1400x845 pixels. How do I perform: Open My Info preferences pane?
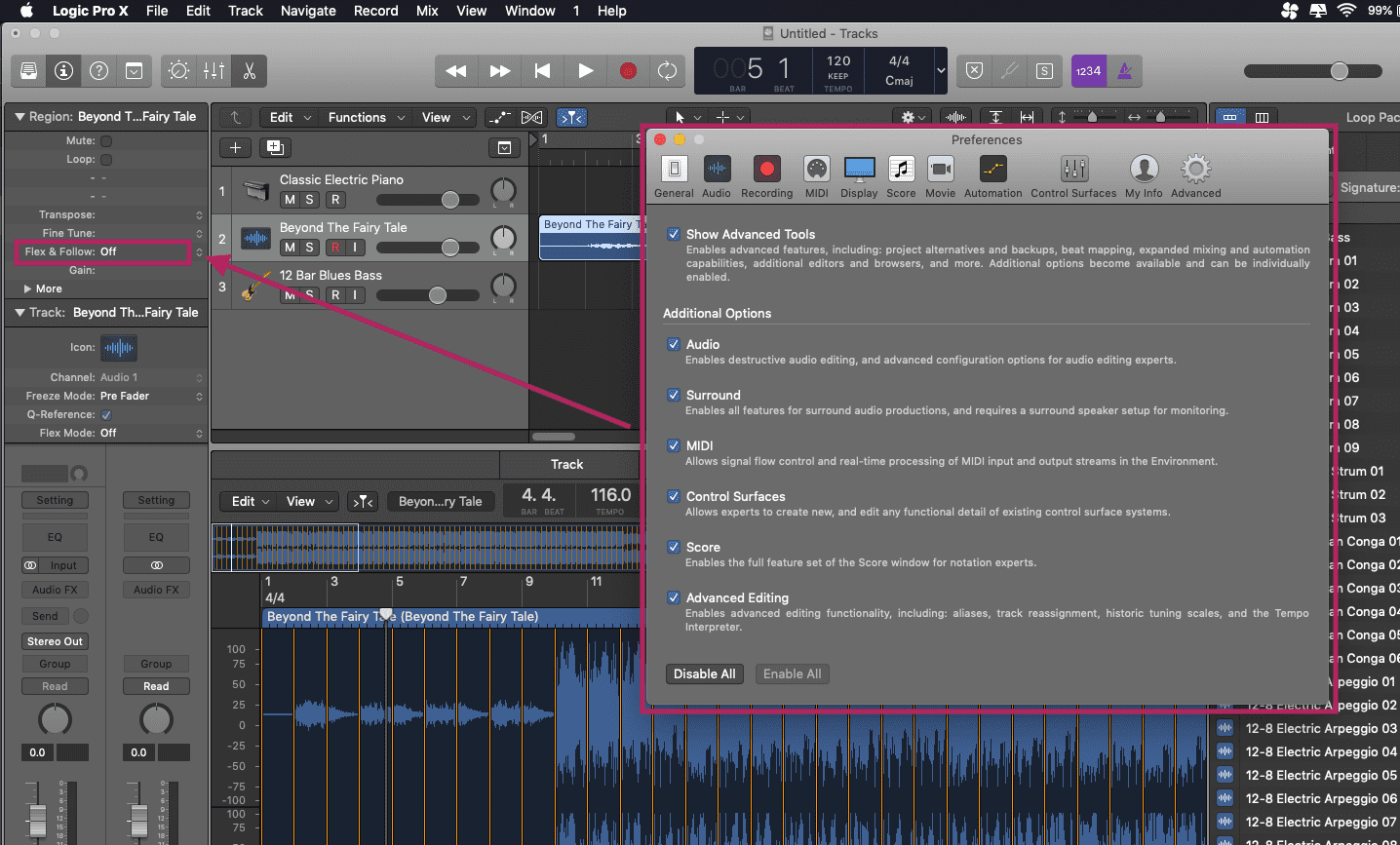[1144, 176]
